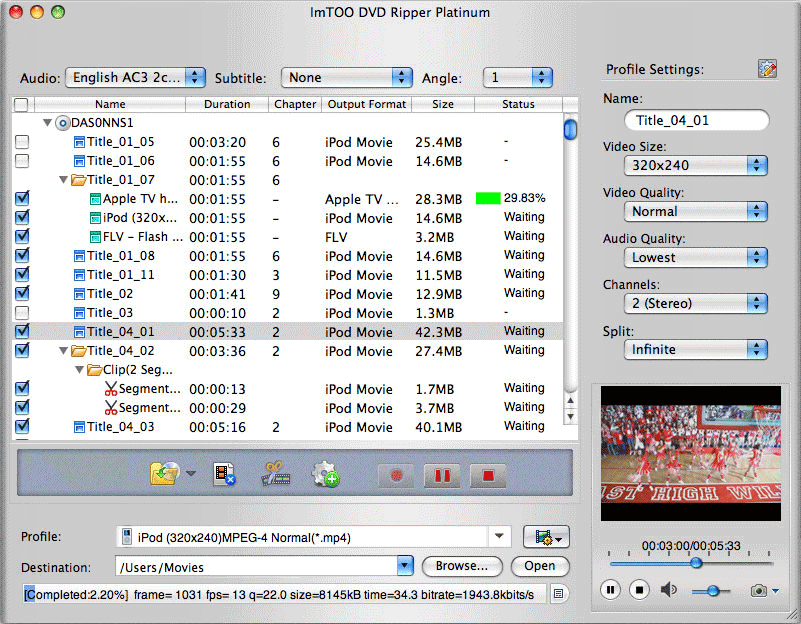Open the clip scissors tool
Image resolution: width=801 pixels, height=624 pixels.
pos(275,474)
